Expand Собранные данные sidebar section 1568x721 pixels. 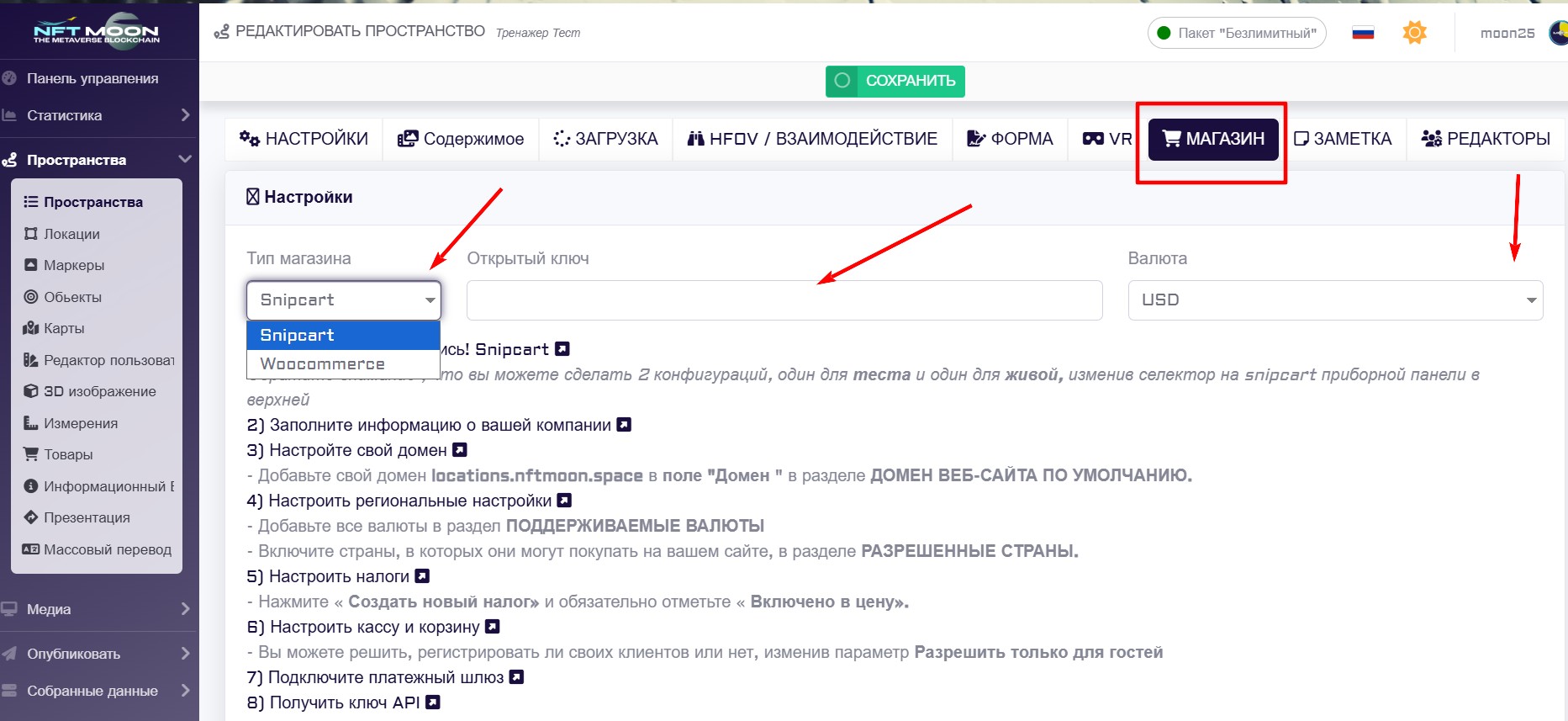coord(98,691)
